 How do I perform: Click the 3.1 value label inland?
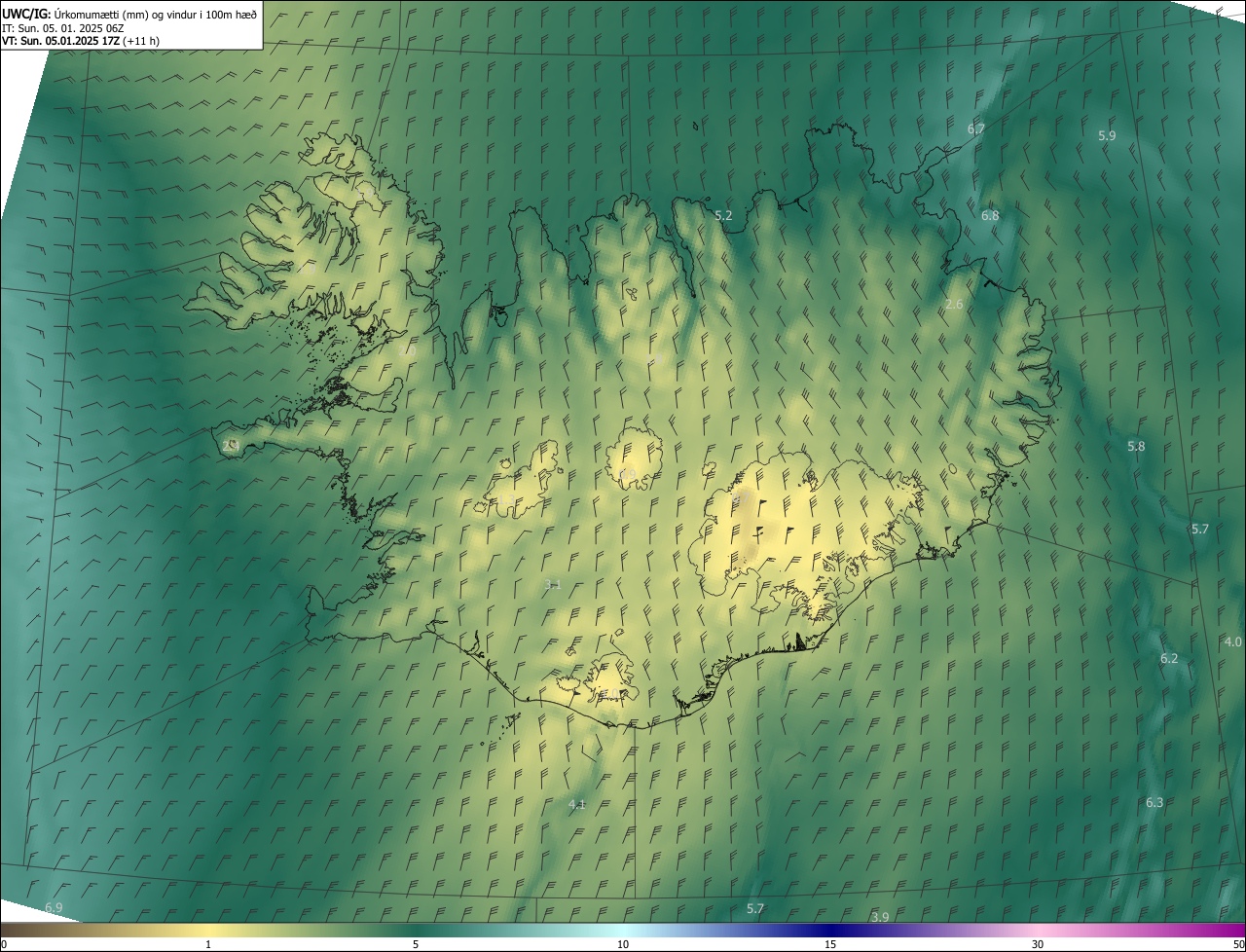(x=553, y=584)
